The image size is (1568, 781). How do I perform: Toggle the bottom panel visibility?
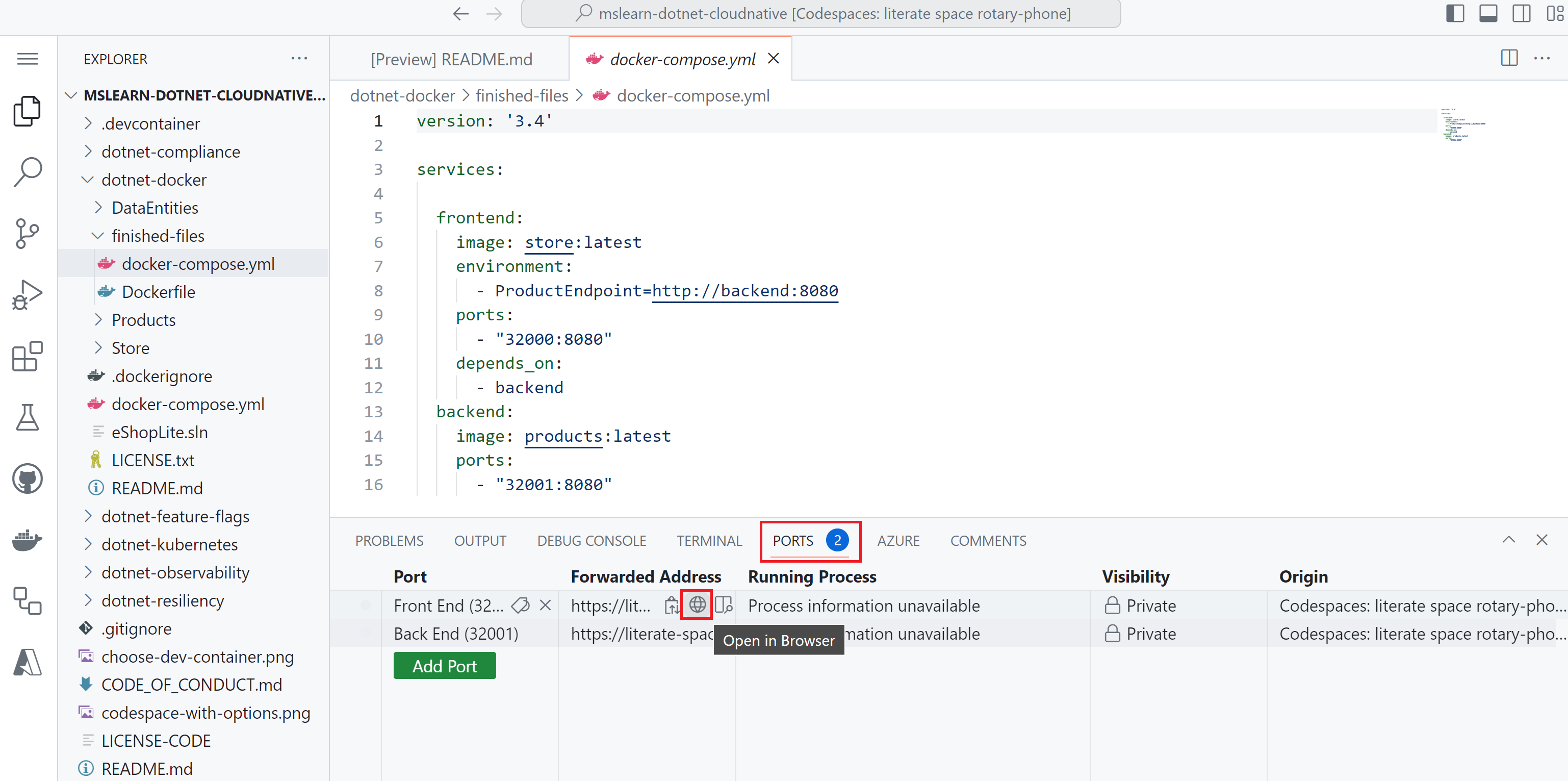click(x=1488, y=13)
